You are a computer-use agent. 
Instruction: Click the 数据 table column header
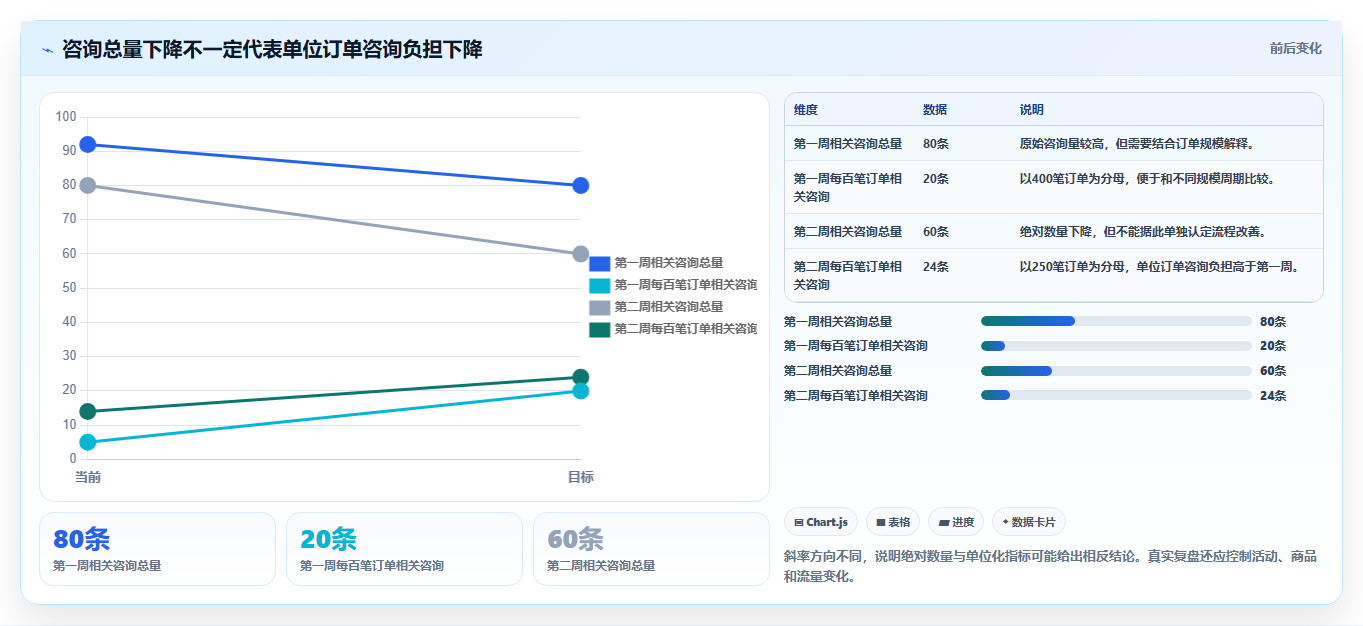(935, 110)
